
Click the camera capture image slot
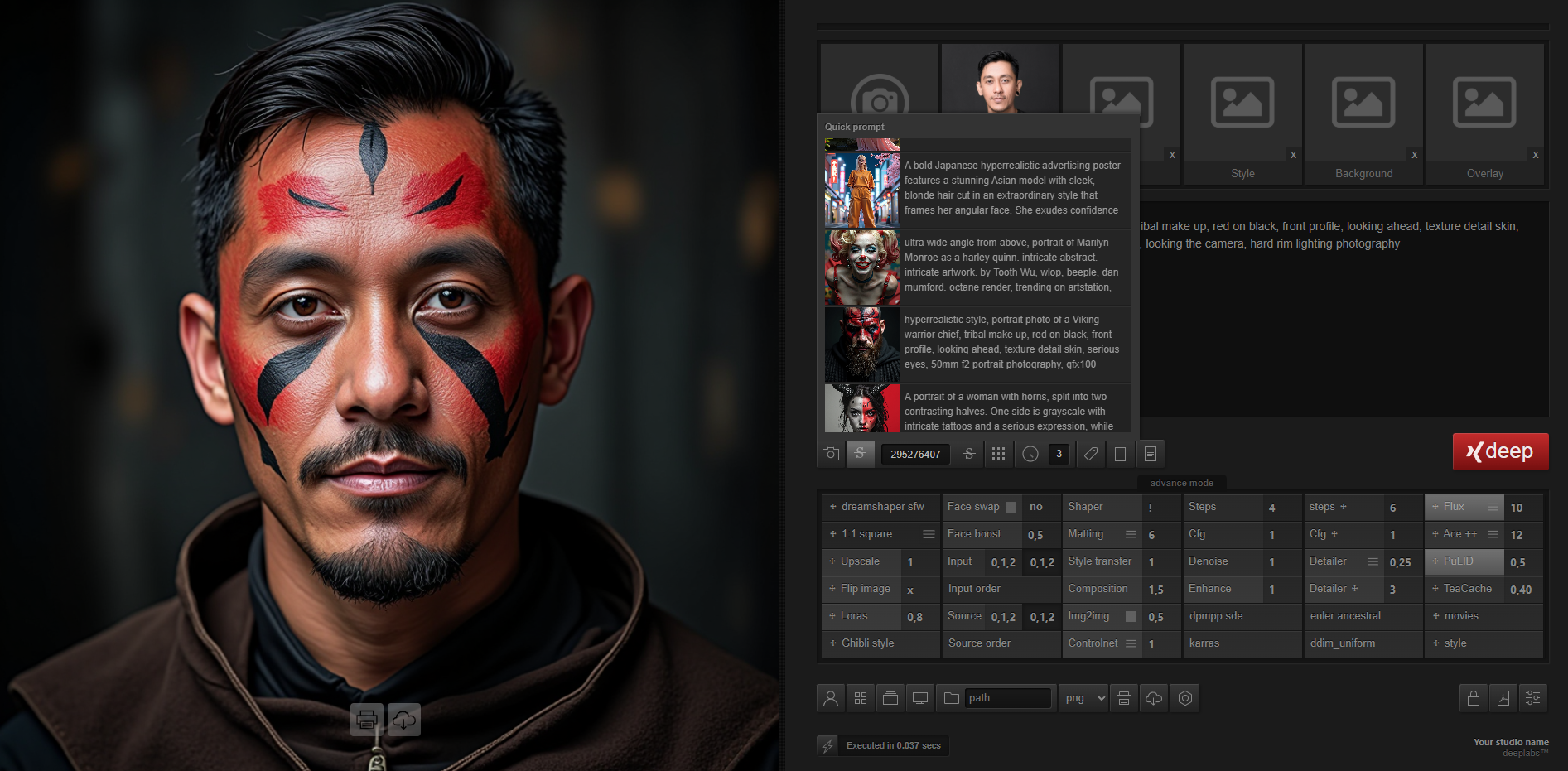tap(880, 80)
